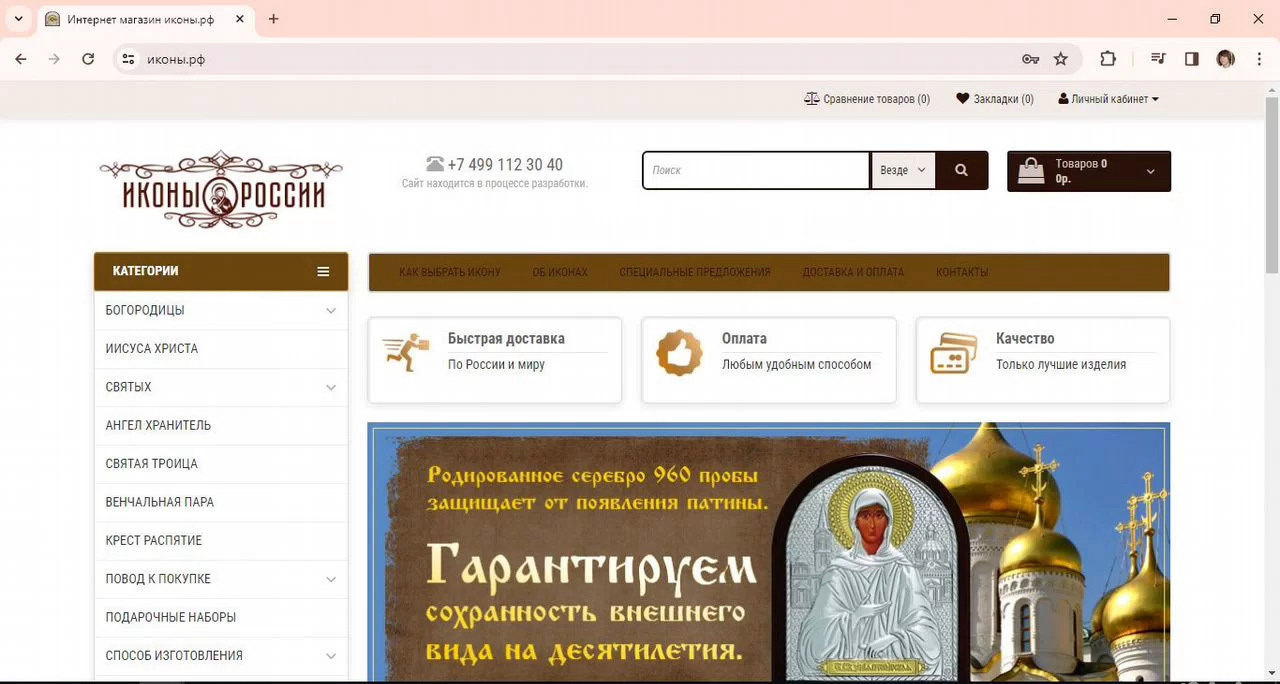The image size is (1280, 684).
Task: Click the Поиск search input field
Action: [756, 170]
